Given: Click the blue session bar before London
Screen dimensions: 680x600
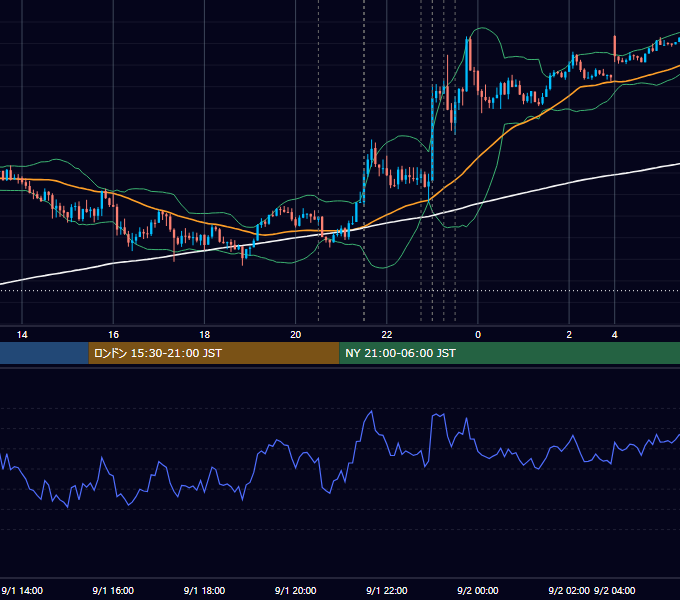Looking at the screenshot, I should coord(44,353).
